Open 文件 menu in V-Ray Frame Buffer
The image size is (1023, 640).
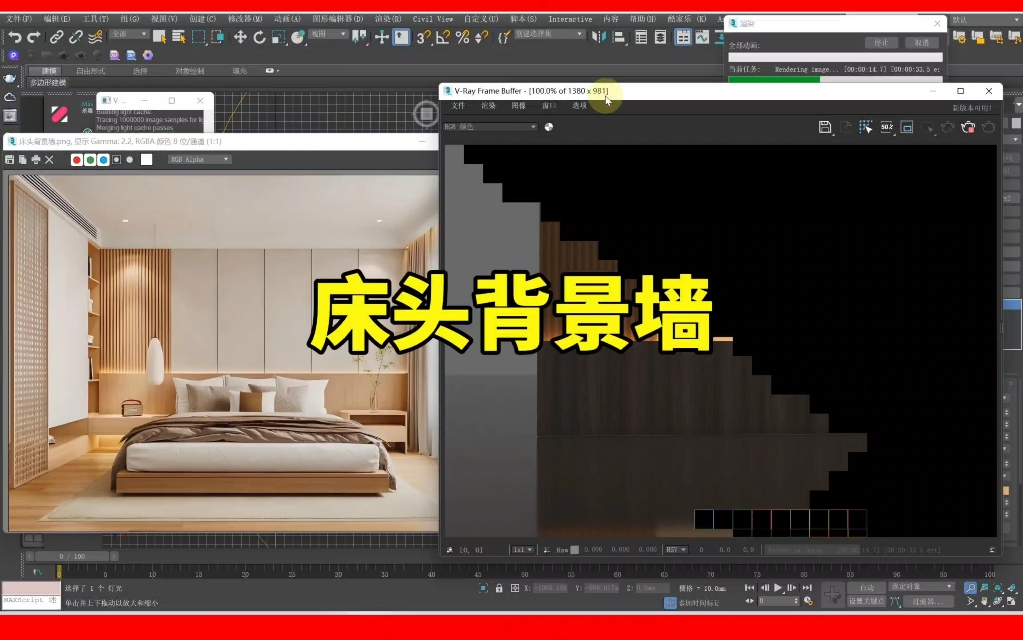[x=459, y=106]
